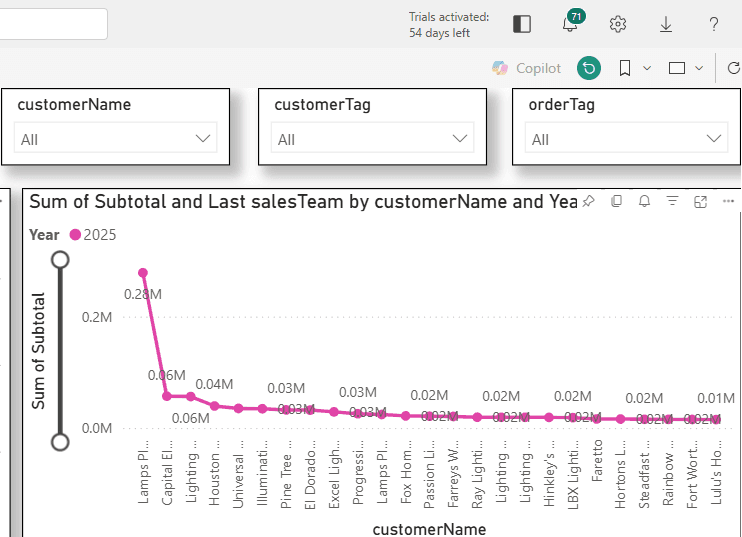Set alert with the chart's bell icon
This screenshot has height=537, width=742.
point(645,201)
